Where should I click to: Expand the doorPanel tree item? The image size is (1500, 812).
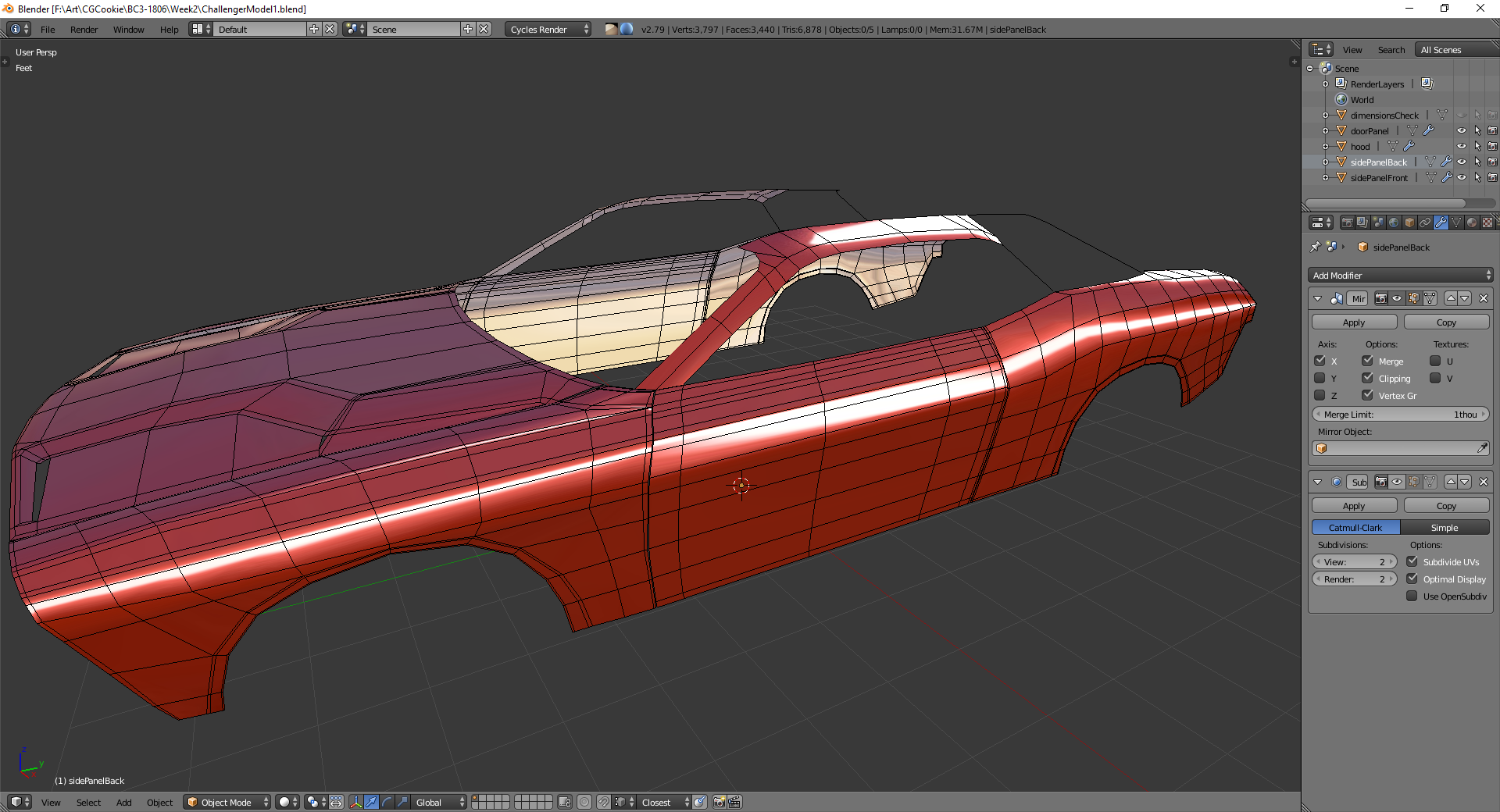coord(1325,130)
